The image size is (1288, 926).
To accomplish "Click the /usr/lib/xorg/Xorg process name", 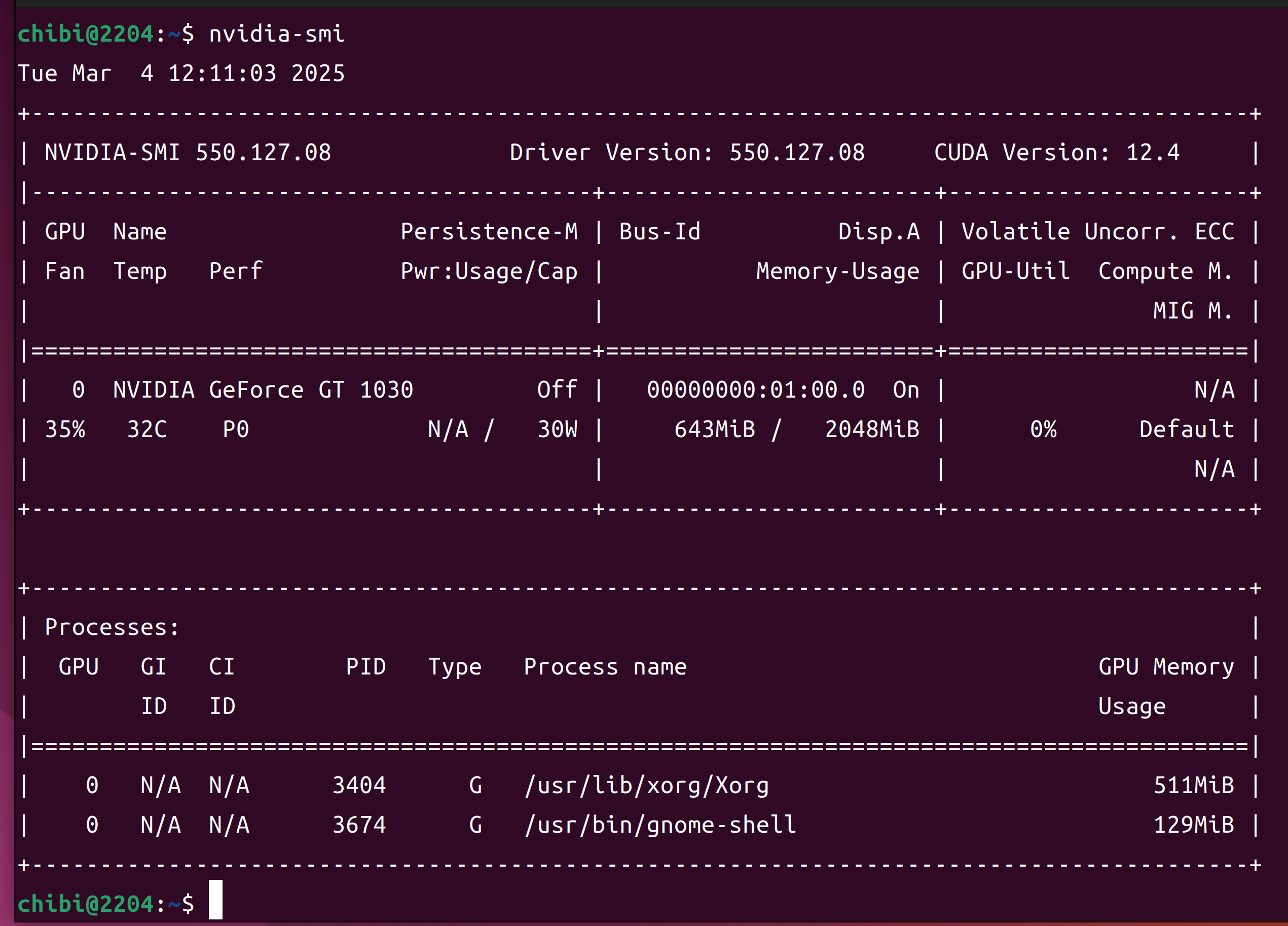I will tap(646, 785).
